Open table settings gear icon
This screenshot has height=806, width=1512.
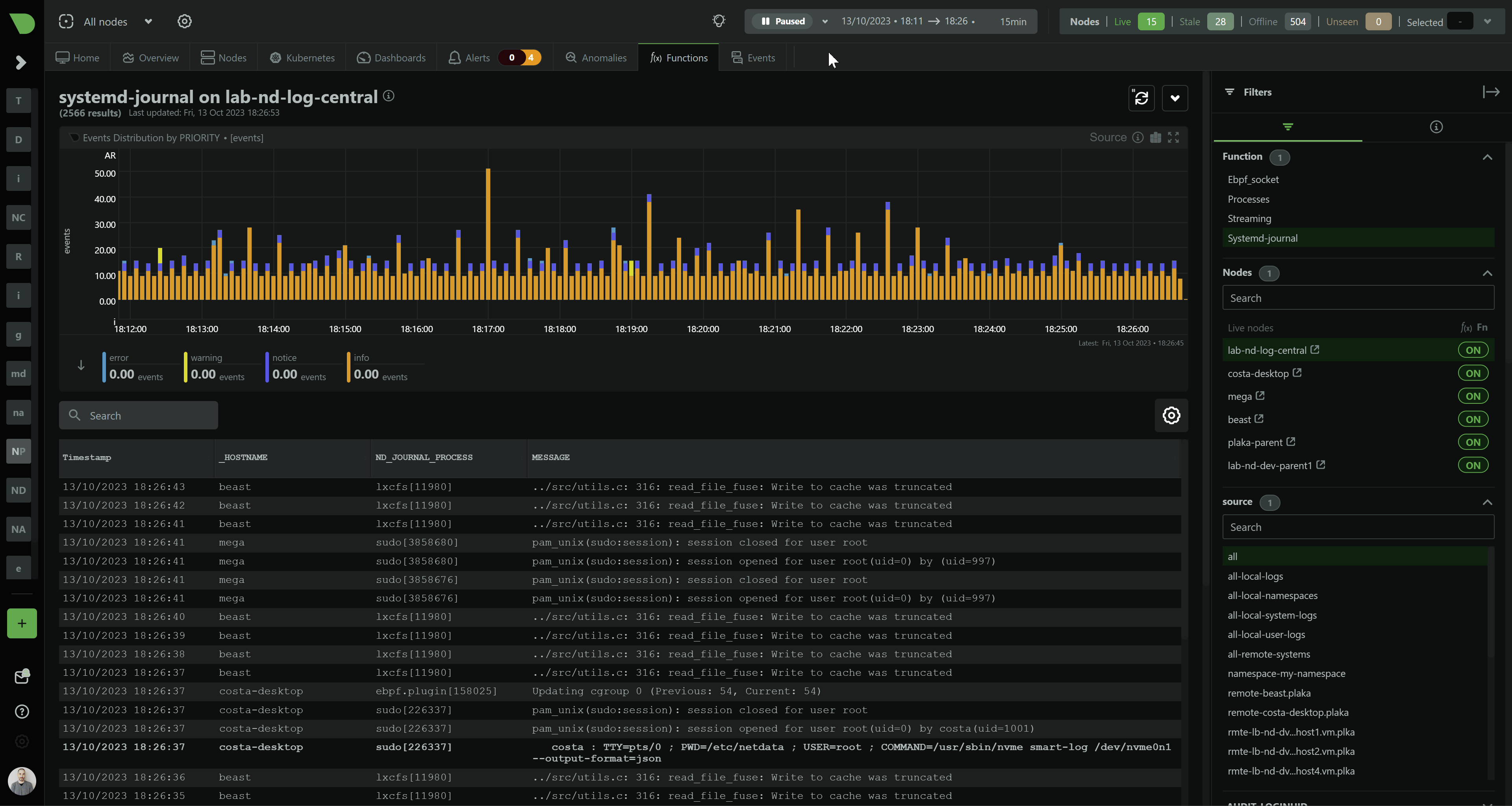[x=1171, y=415]
